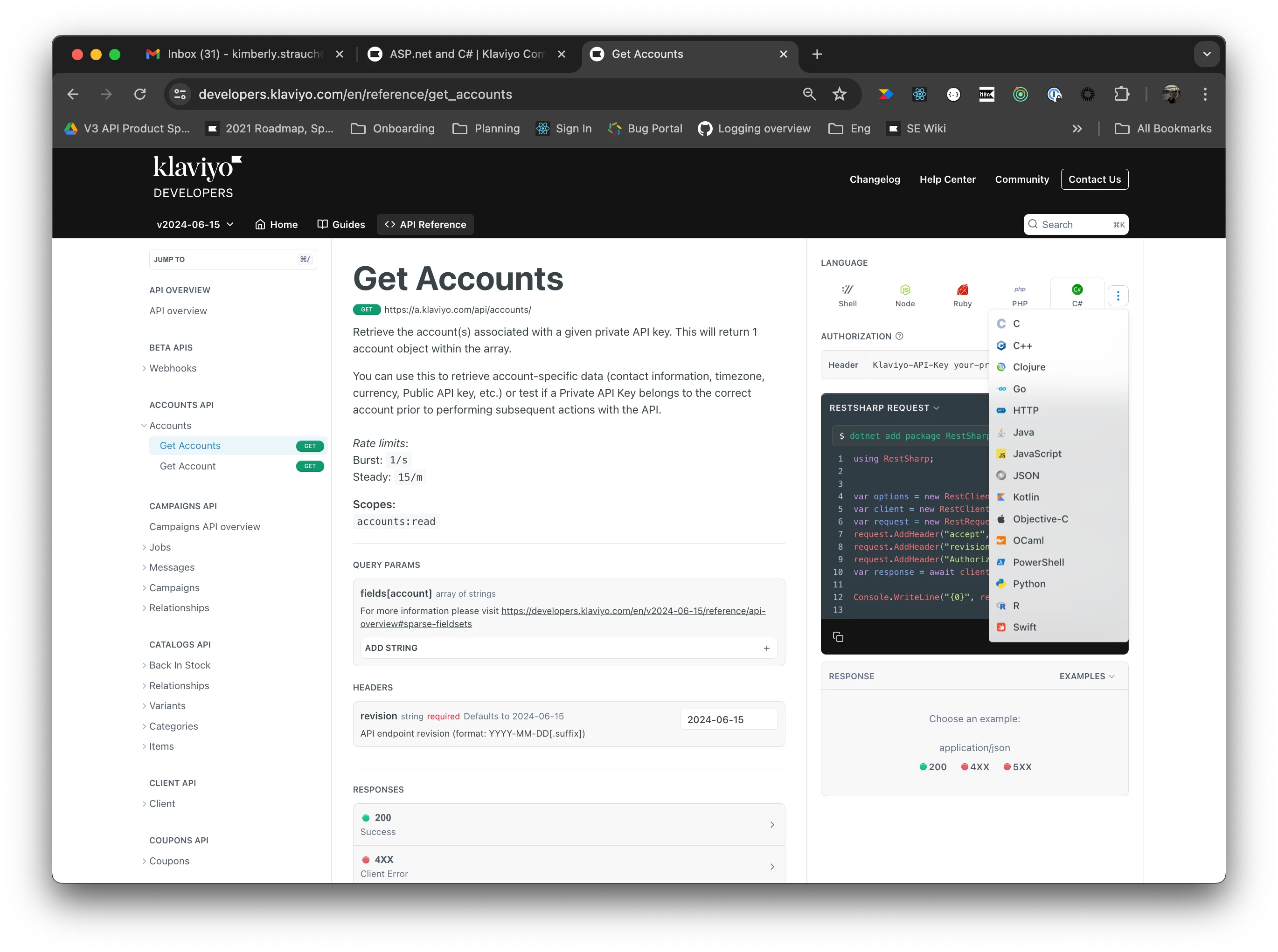Open the Changelog link
Image resolution: width=1278 pixels, height=952 pixels.
(x=875, y=179)
